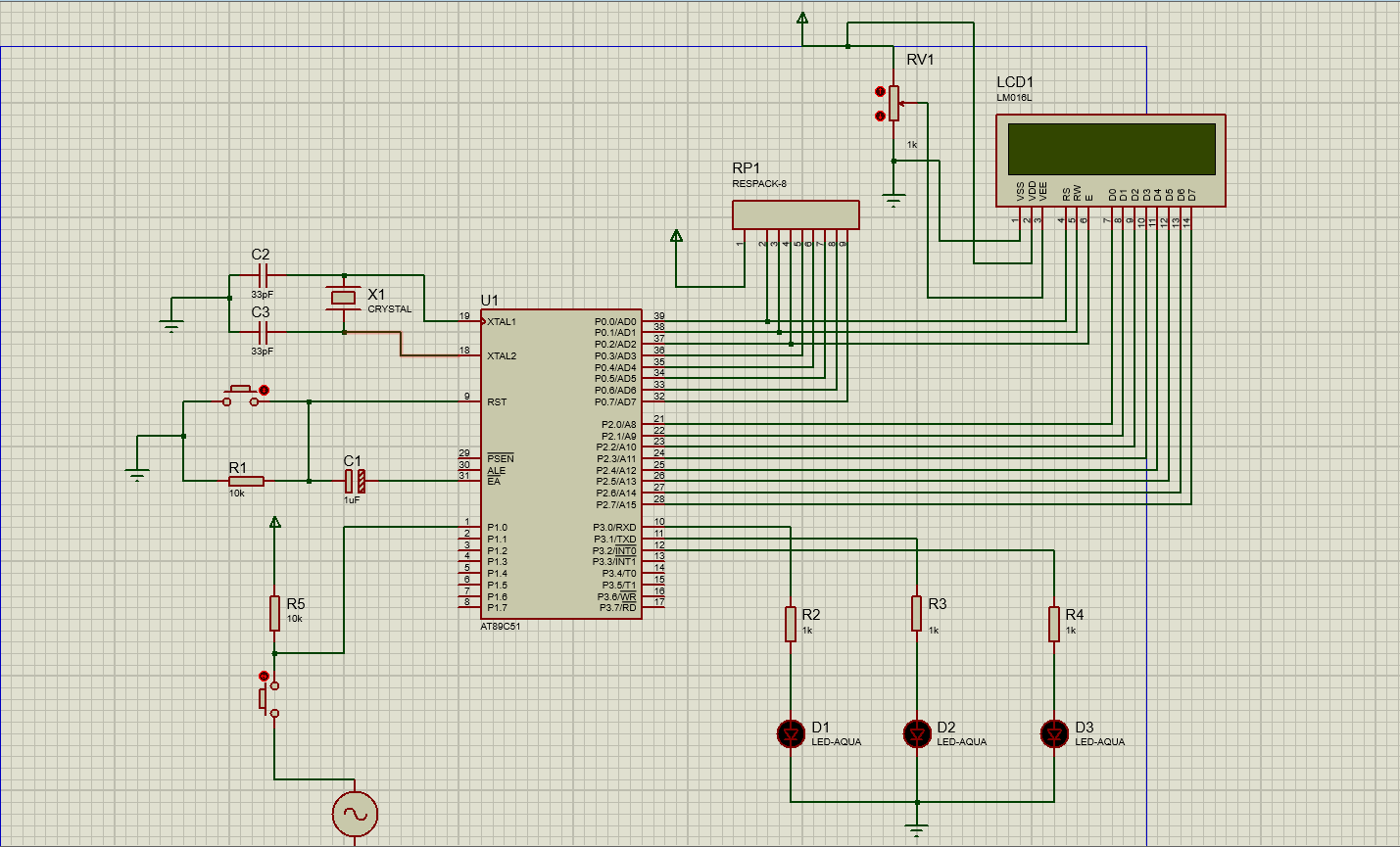Click the AT89C51 part name
The height and width of the screenshot is (847, 1400).
pos(501,627)
